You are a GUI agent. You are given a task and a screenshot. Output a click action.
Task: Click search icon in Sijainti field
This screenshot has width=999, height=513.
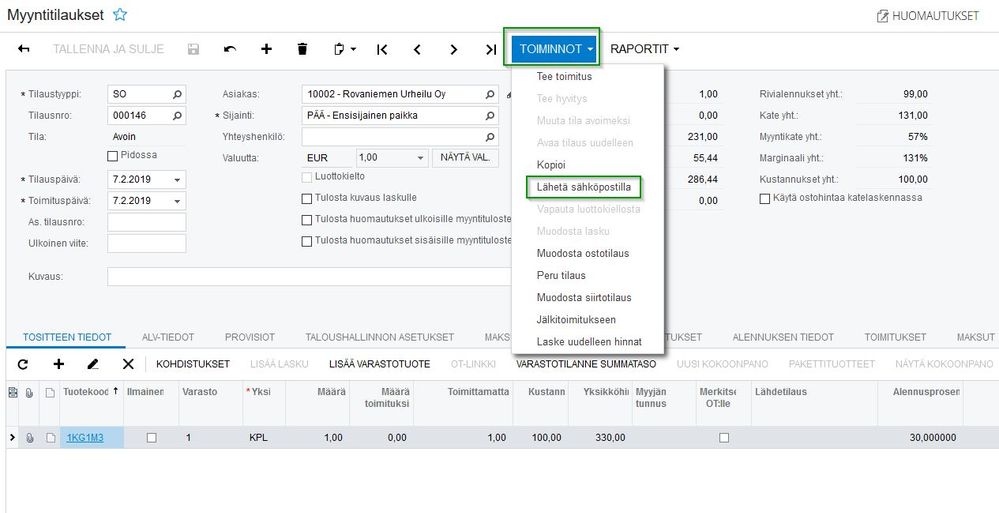[489, 116]
